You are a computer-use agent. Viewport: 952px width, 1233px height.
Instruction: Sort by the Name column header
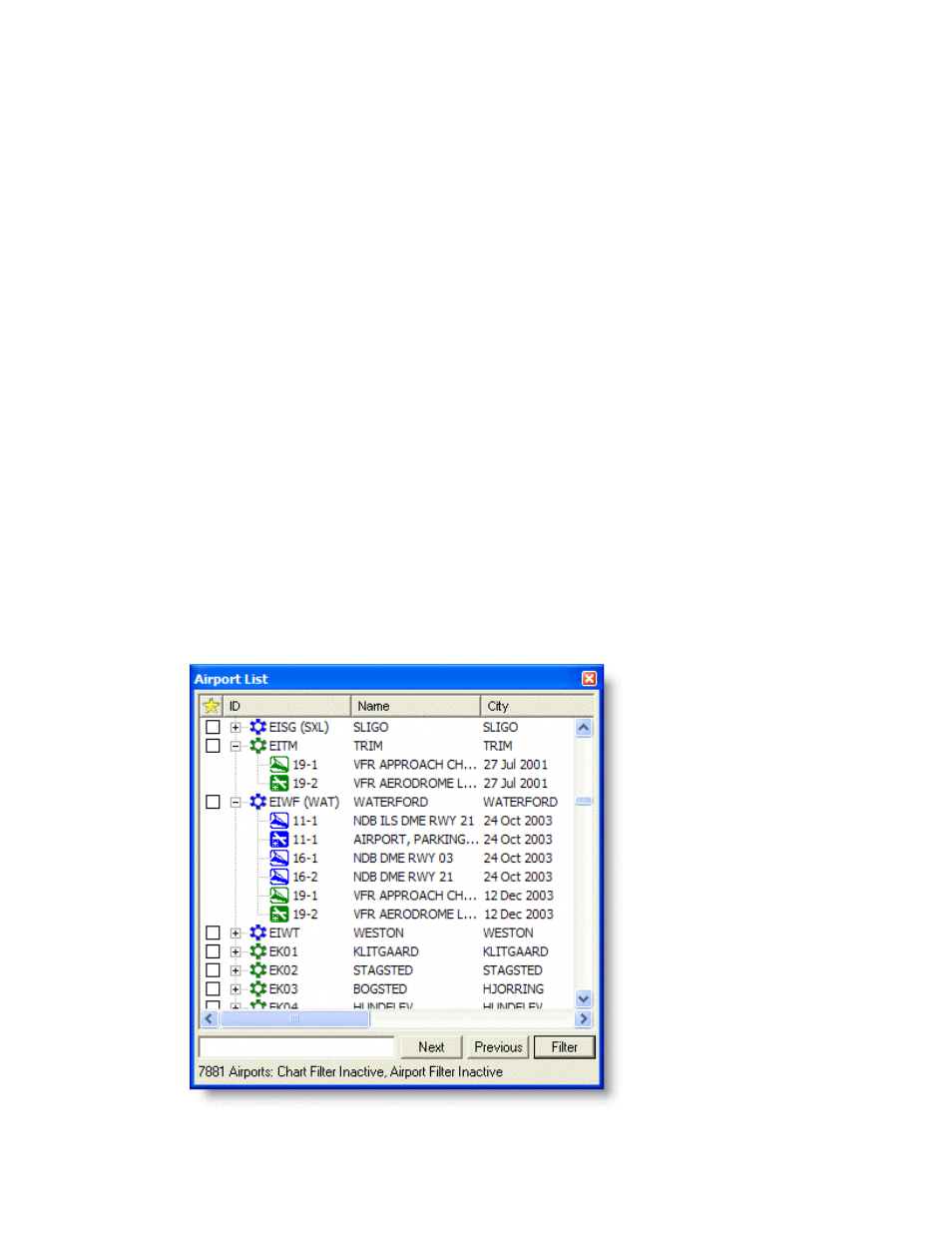415,706
